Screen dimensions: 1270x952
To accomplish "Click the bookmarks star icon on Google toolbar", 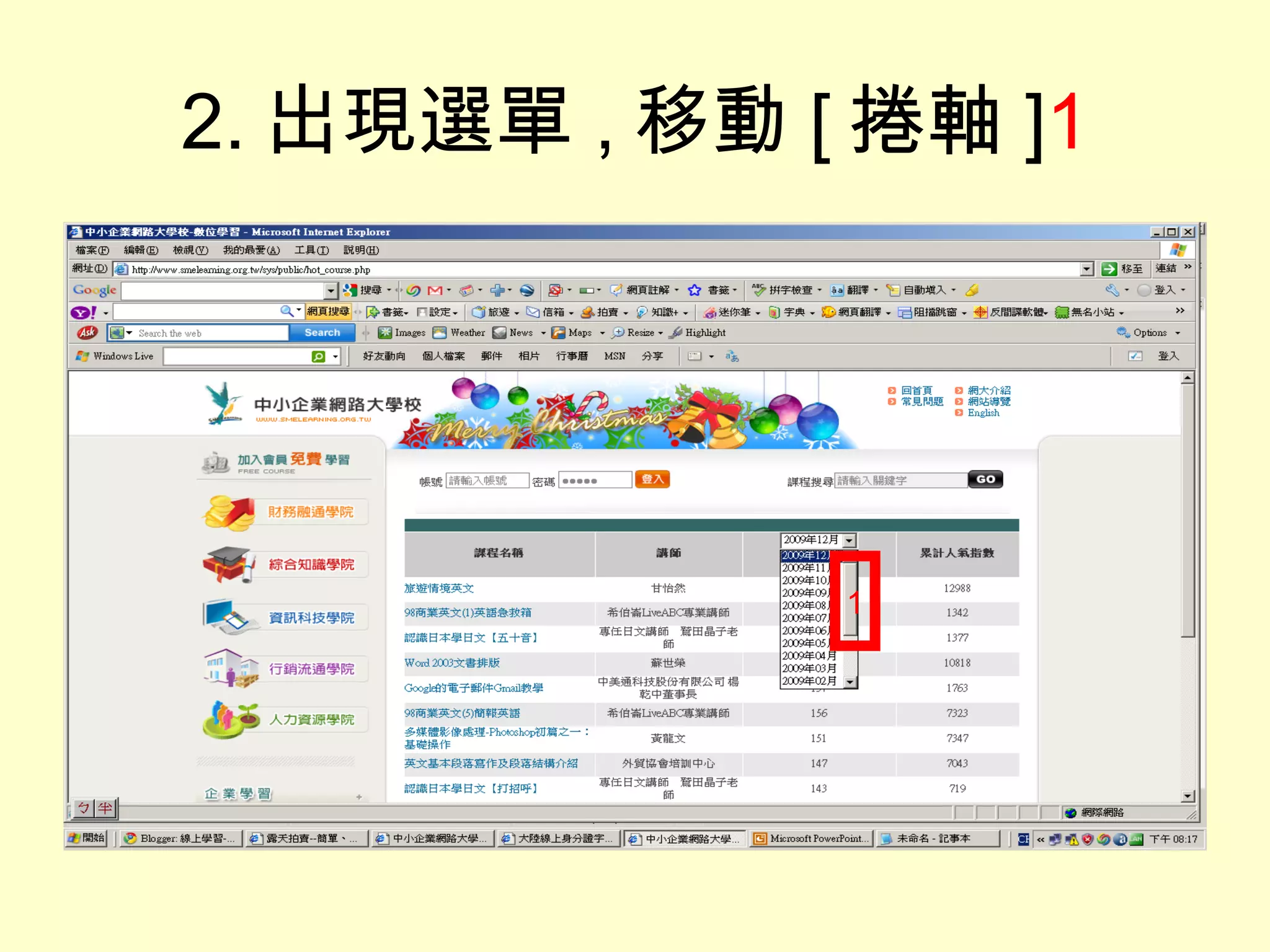I will (695, 290).
